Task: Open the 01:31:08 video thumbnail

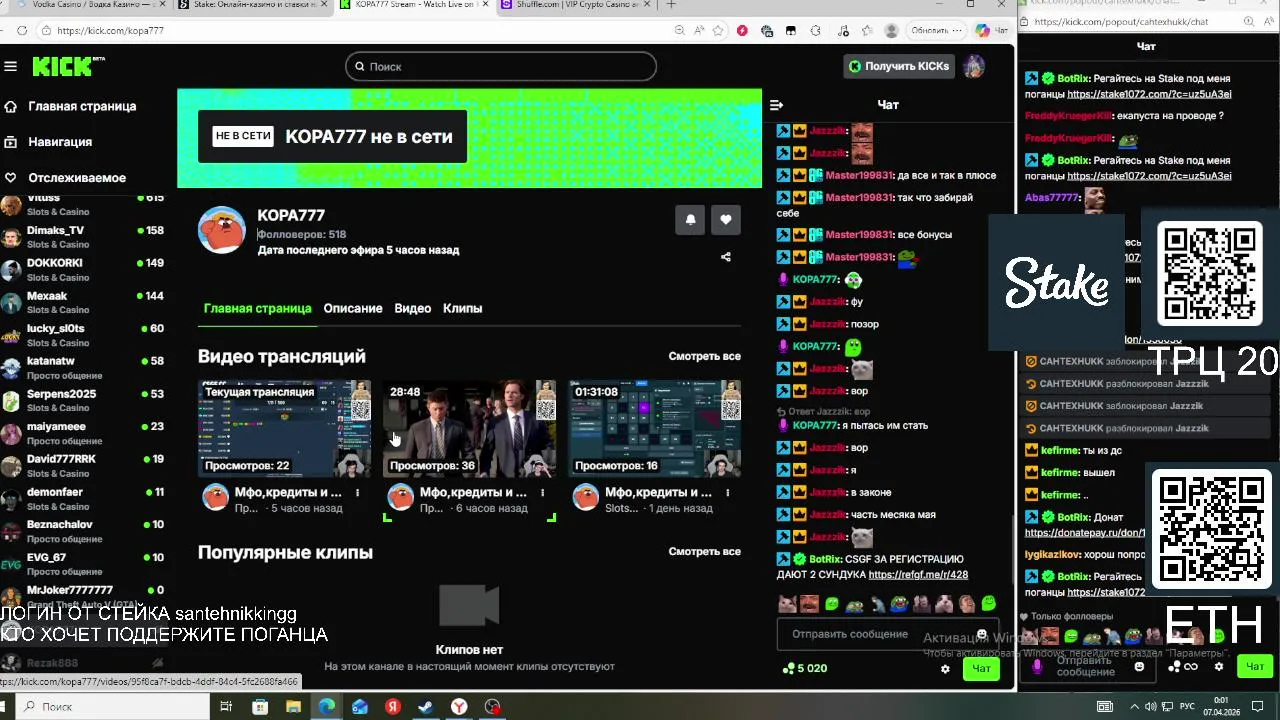Action: point(654,428)
